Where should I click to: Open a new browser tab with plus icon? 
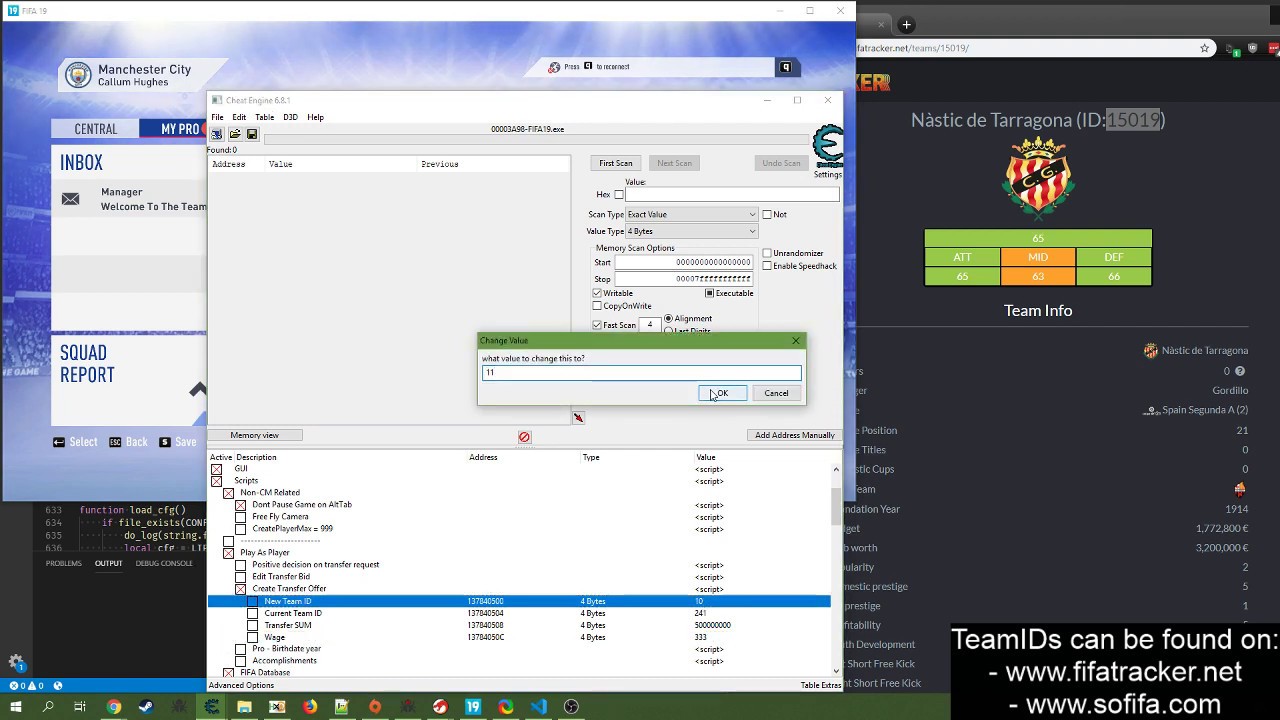tap(906, 25)
